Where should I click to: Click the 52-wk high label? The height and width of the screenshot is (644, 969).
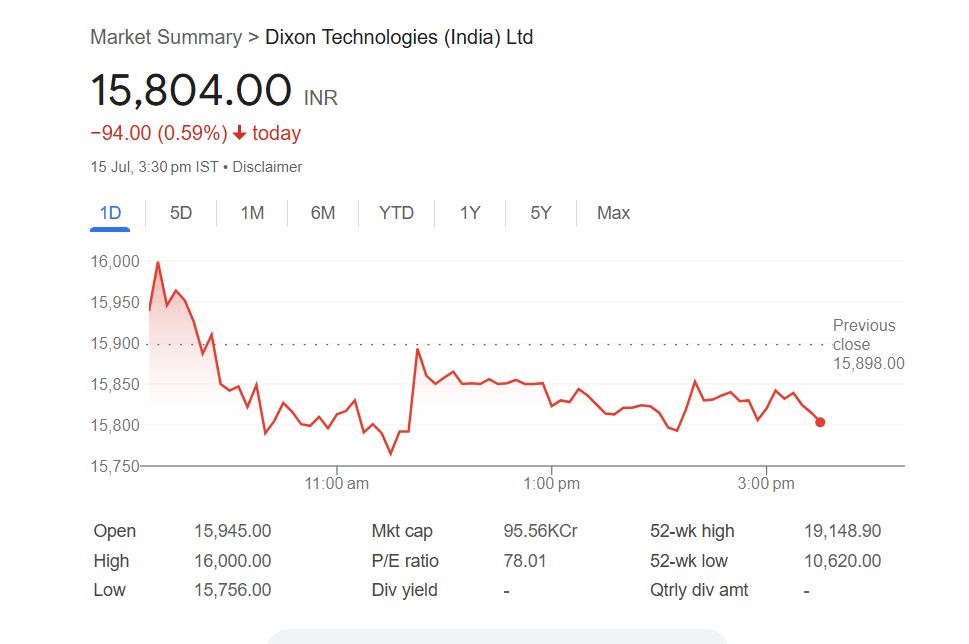pos(692,531)
